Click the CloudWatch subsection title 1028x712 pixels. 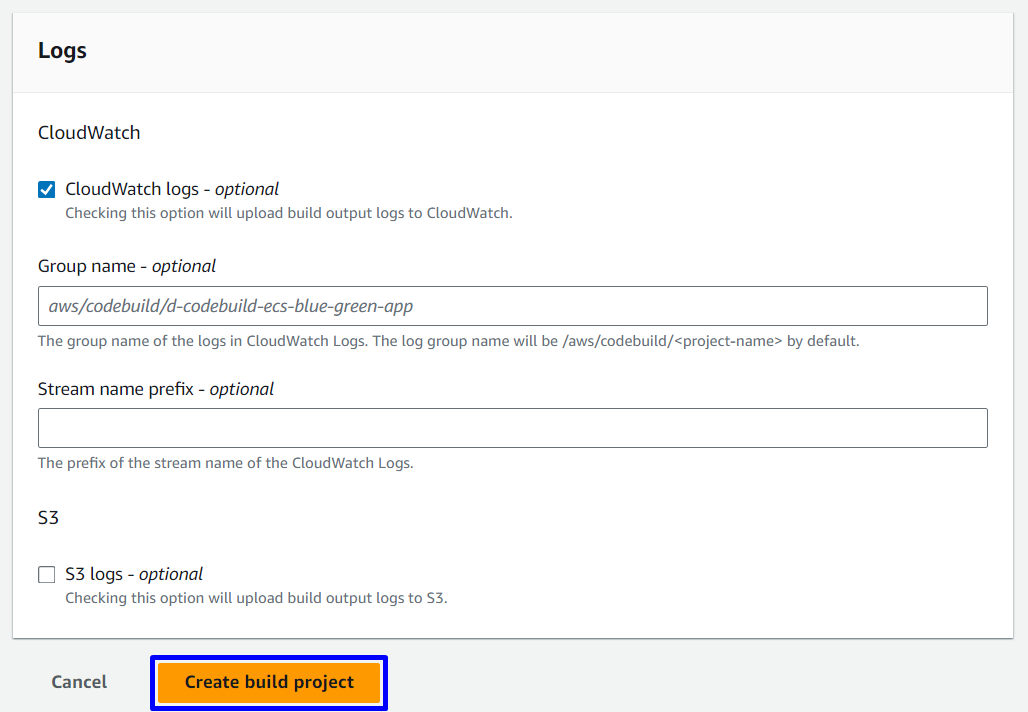89,132
